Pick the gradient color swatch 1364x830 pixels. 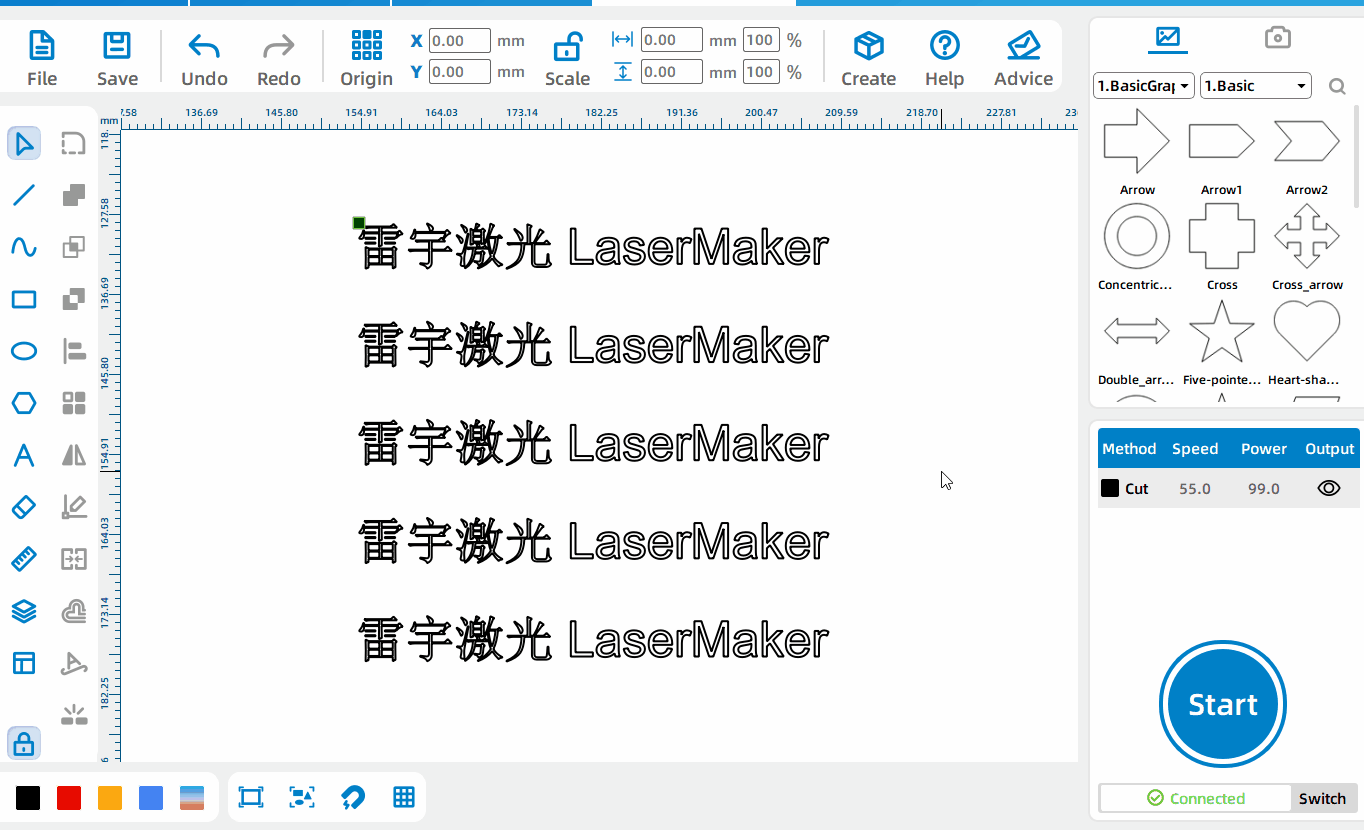click(192, 797)
